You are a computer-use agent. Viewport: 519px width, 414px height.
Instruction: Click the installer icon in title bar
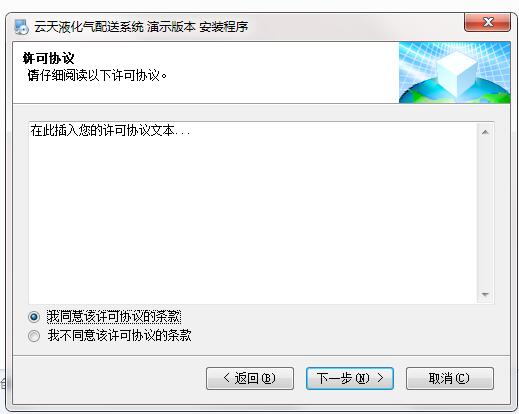22,27
